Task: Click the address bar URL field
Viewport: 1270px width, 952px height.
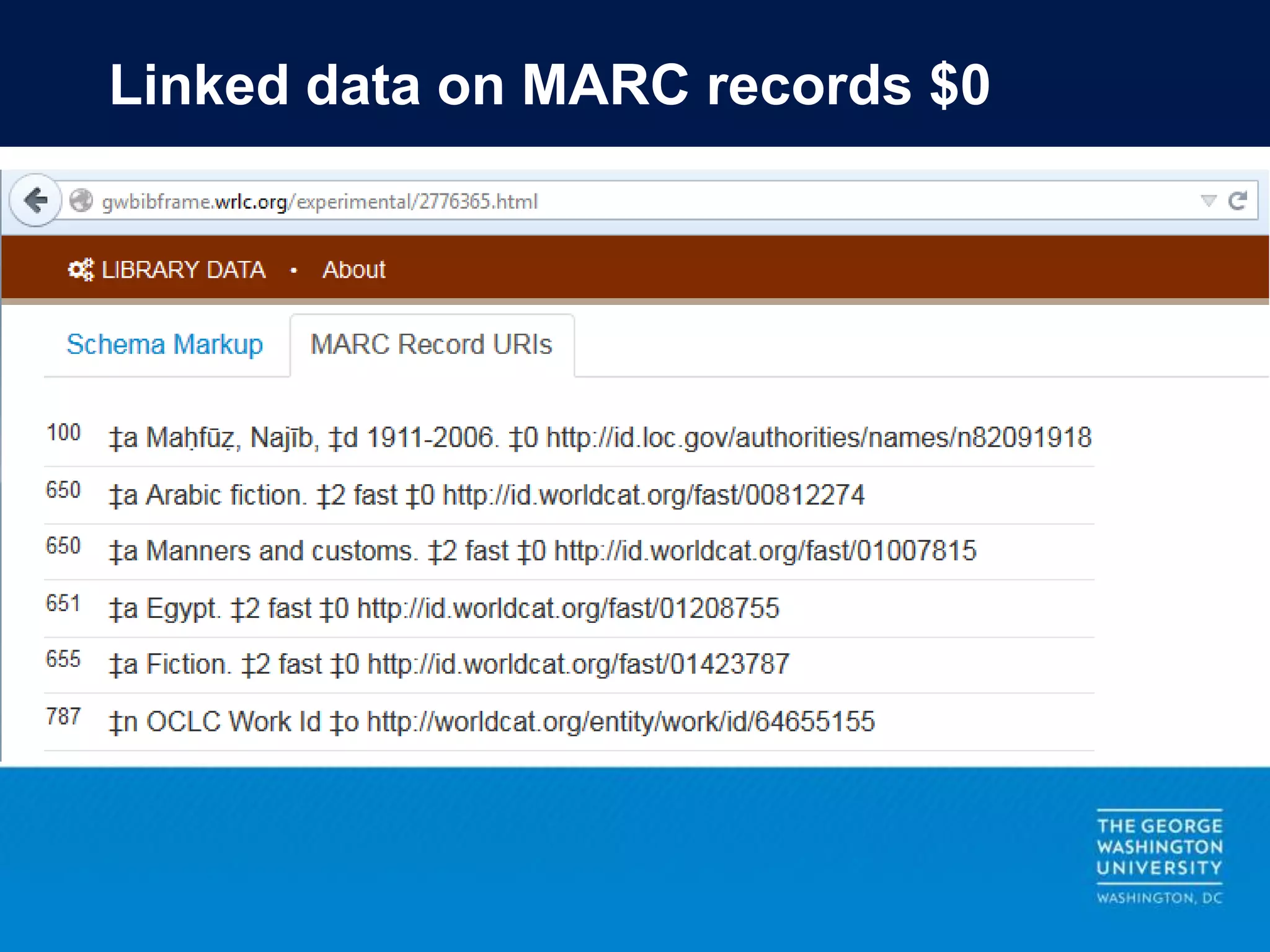Action: (657, 201)
